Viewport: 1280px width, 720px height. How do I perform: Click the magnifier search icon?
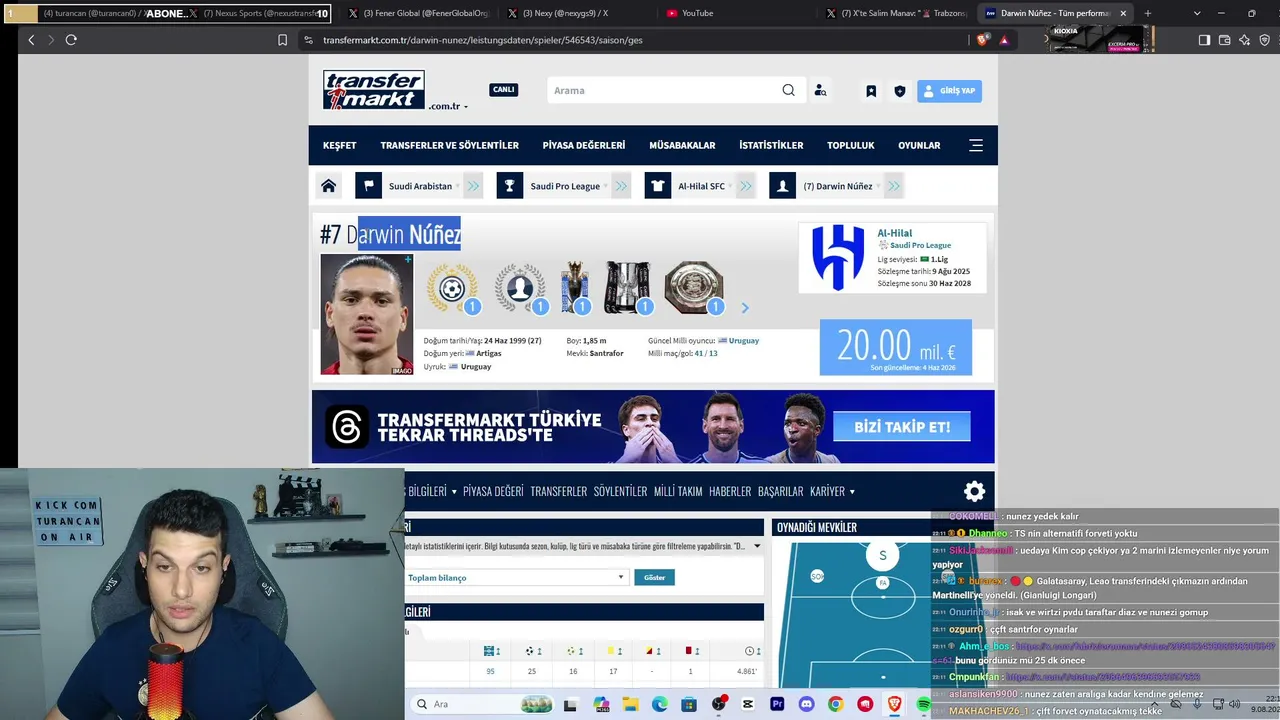789,90
